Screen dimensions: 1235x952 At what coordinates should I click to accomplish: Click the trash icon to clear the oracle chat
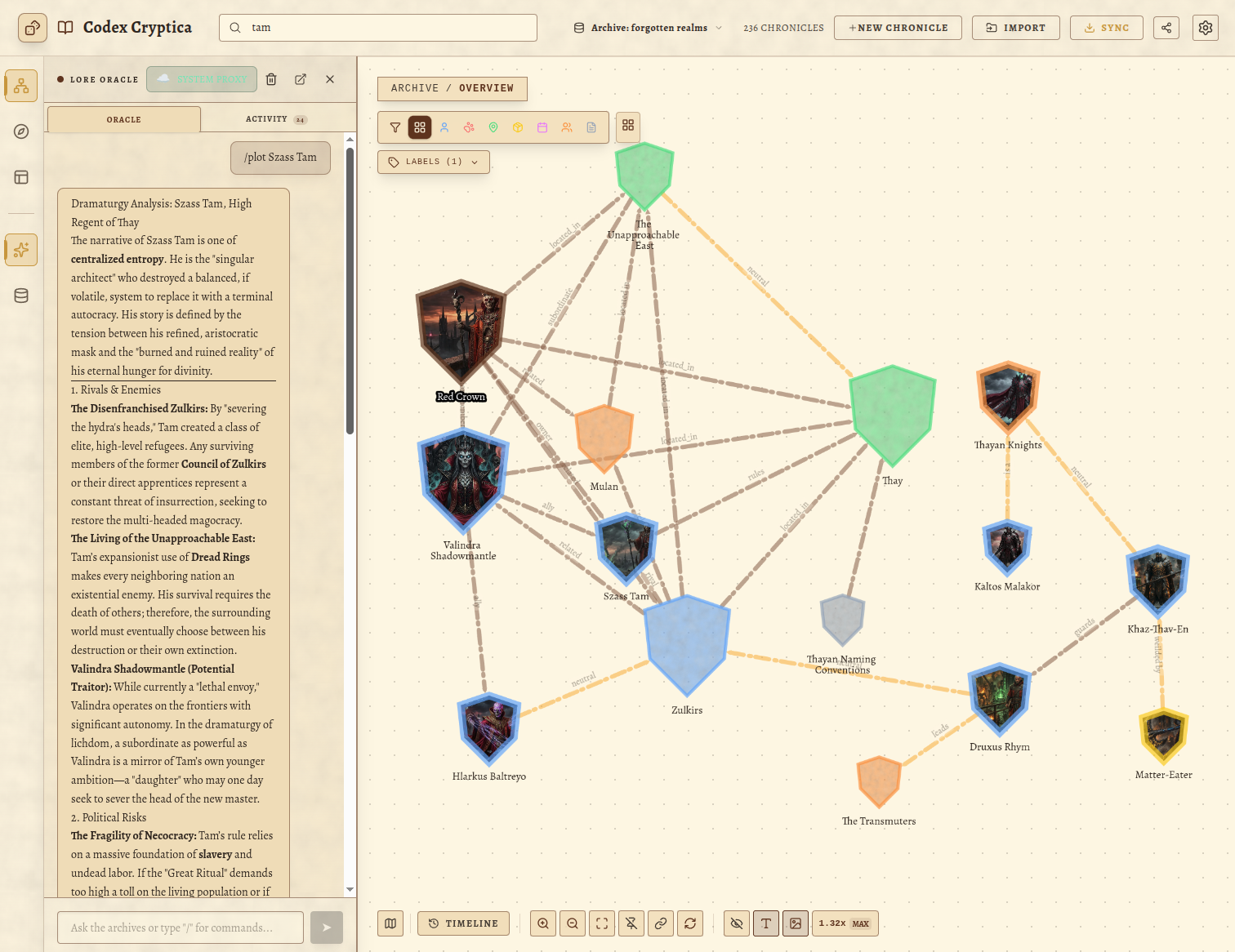tap(271, 79)
